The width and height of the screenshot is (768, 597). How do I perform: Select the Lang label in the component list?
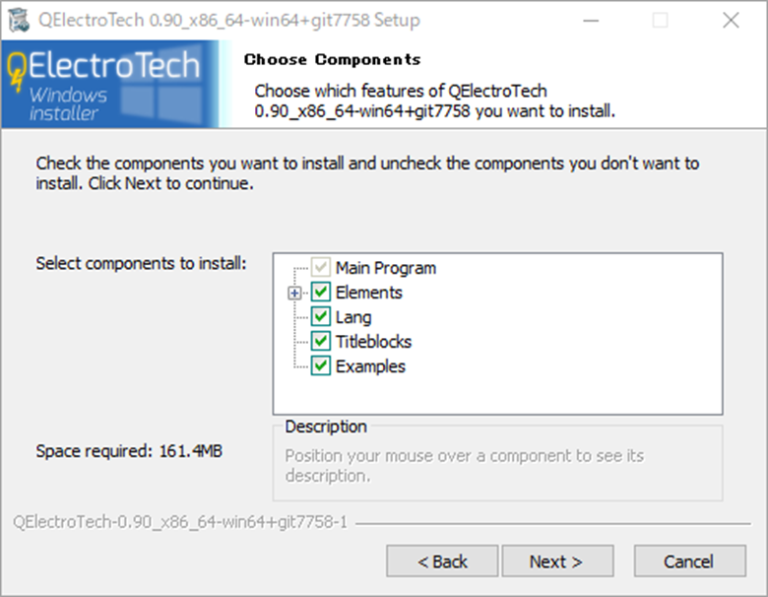tap(353, 317)
